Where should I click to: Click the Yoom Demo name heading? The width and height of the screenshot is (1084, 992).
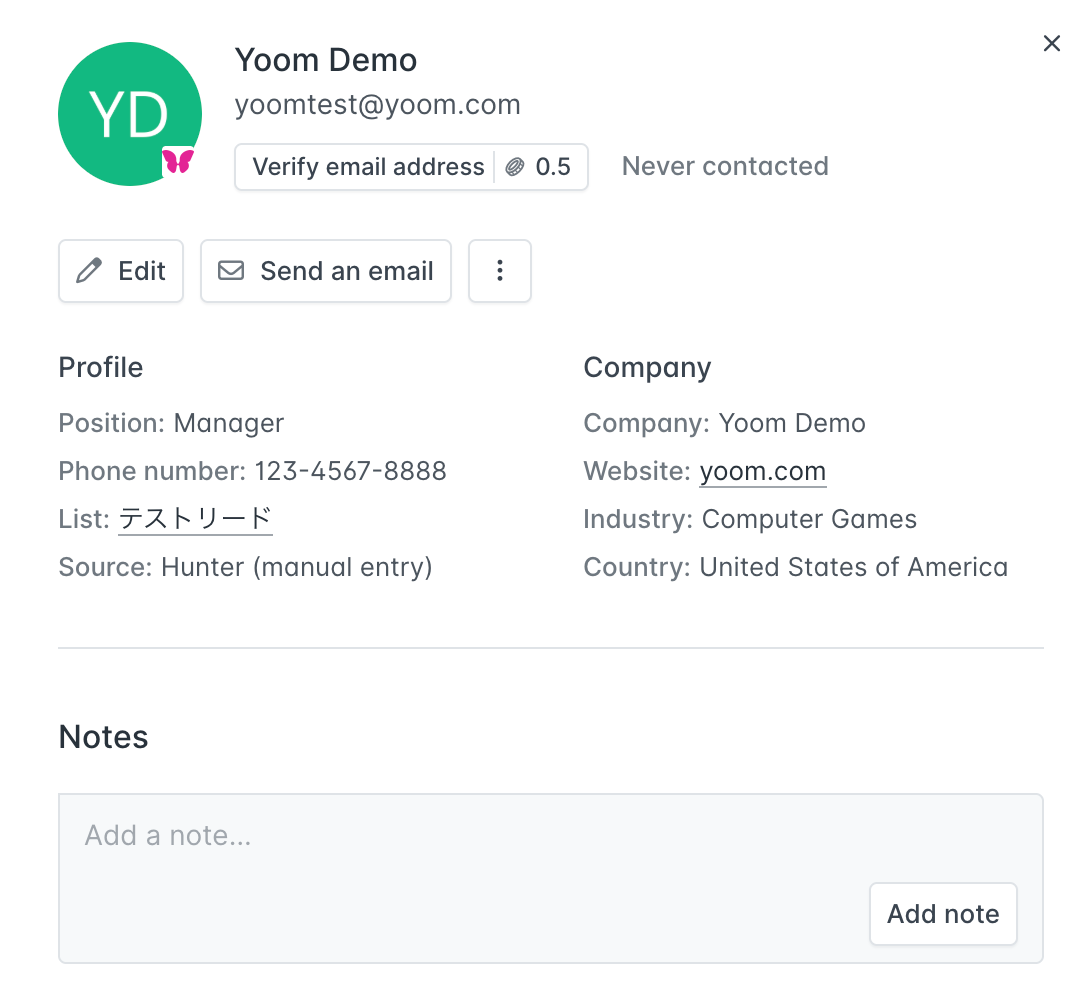click(x=326, y=60)
